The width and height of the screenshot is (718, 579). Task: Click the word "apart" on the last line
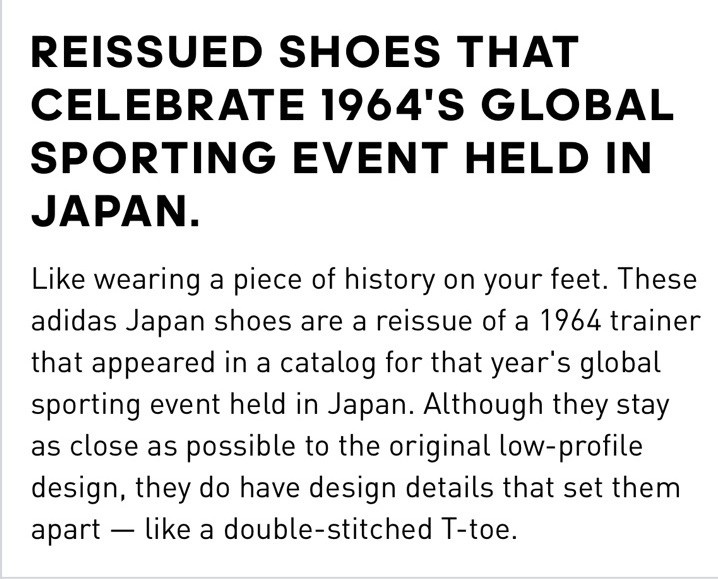click(65, 530)
